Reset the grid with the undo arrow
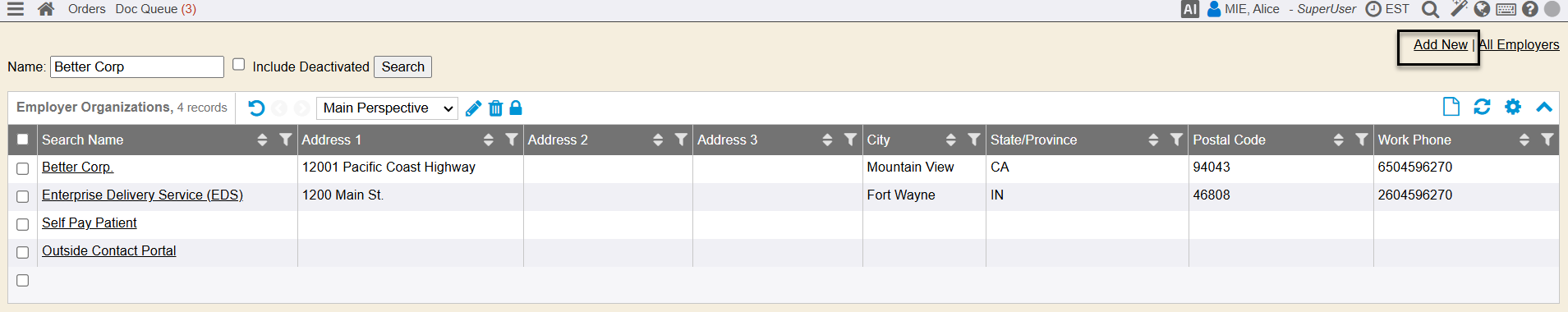1568x312 pixels. pos(256,108)
